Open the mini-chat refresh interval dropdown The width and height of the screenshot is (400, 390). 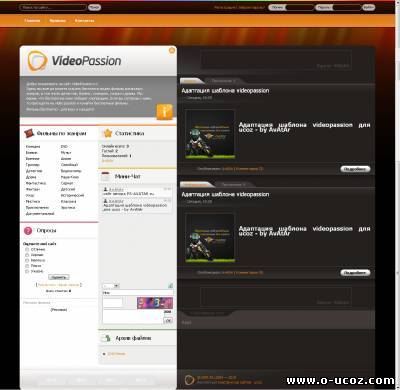(111, 286)
